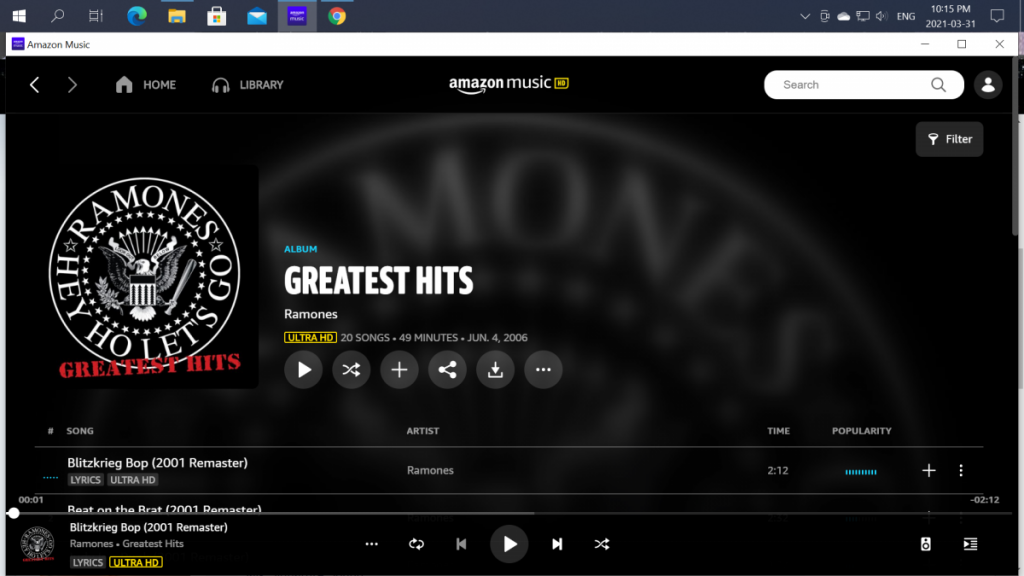
Task: Click the Amazon Music HD logo
Action: coord(508,84)
